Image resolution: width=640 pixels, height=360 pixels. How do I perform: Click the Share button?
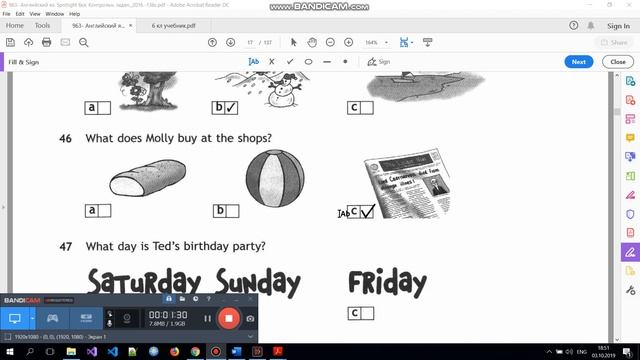(x=614, y=42)
